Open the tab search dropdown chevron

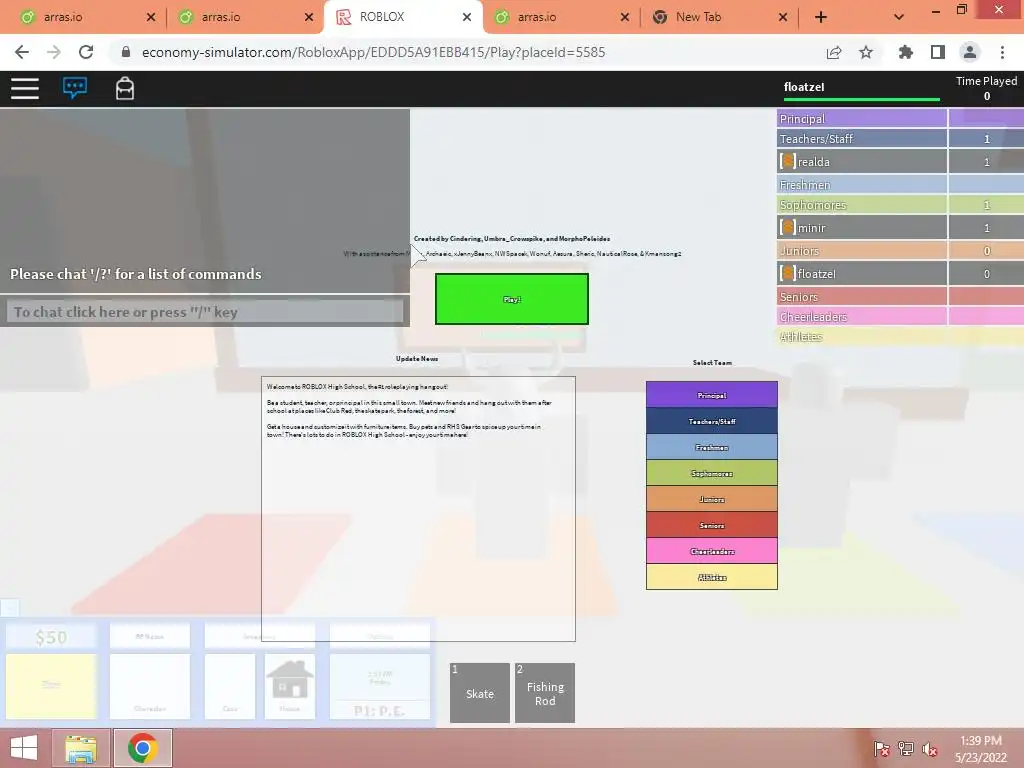pos(899,17)
